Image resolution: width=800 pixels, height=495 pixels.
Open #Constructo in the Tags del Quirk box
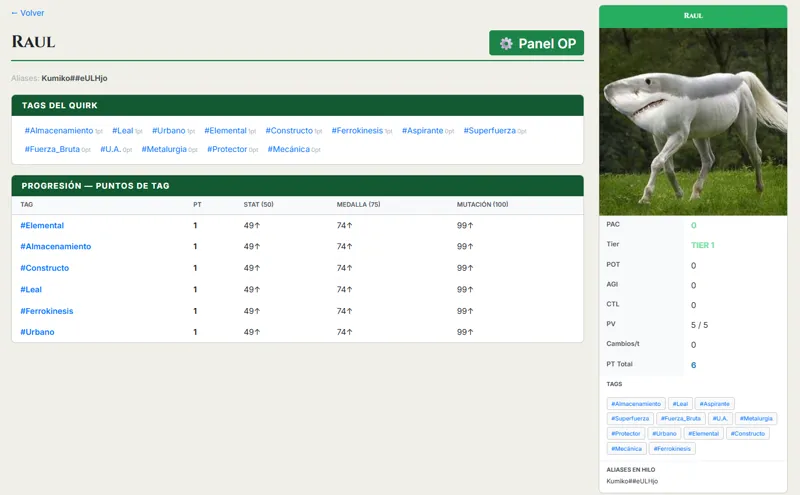[289, 131]
